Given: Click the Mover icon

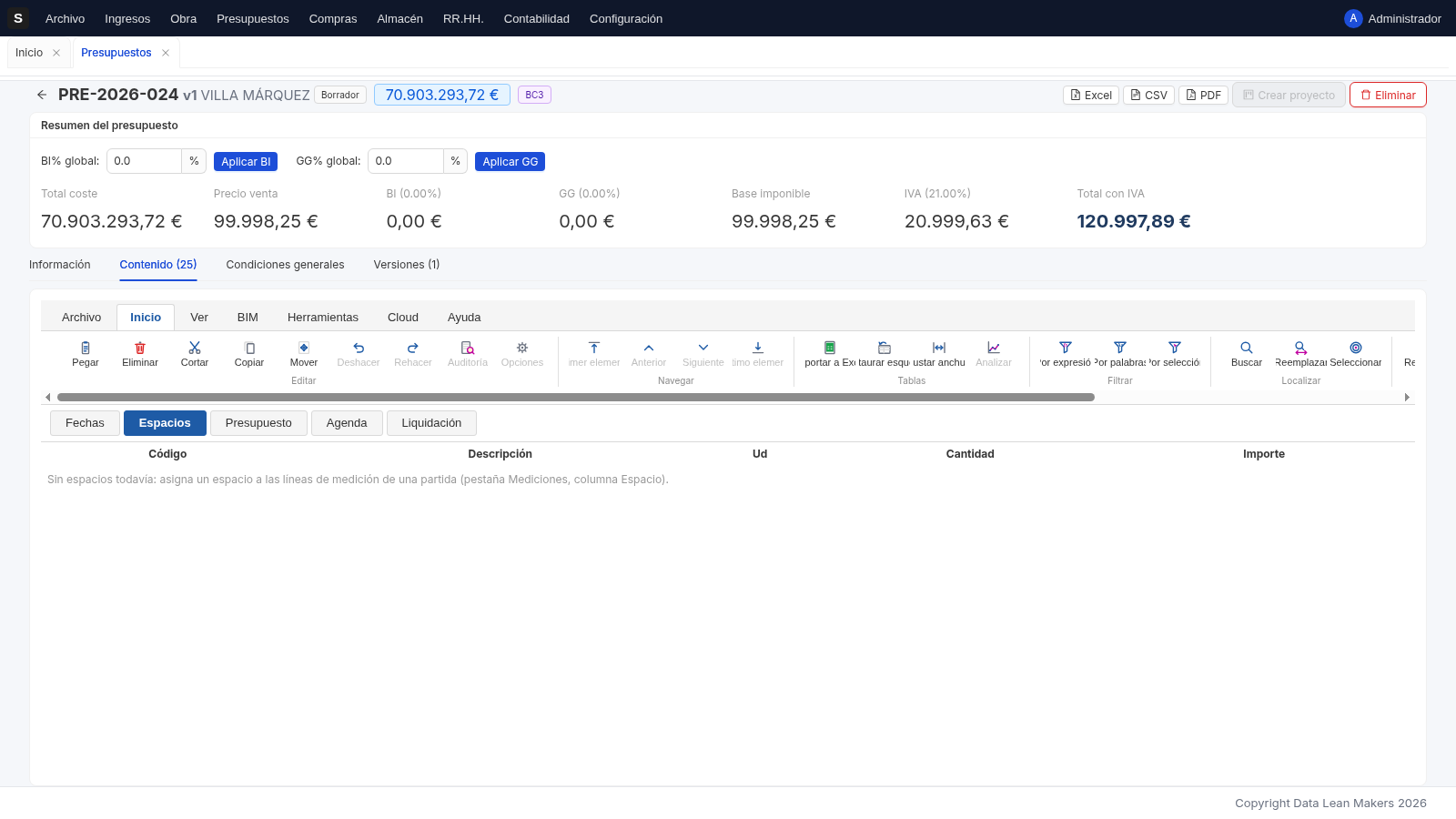Looking at the screenshot, I should click(304, 348).
